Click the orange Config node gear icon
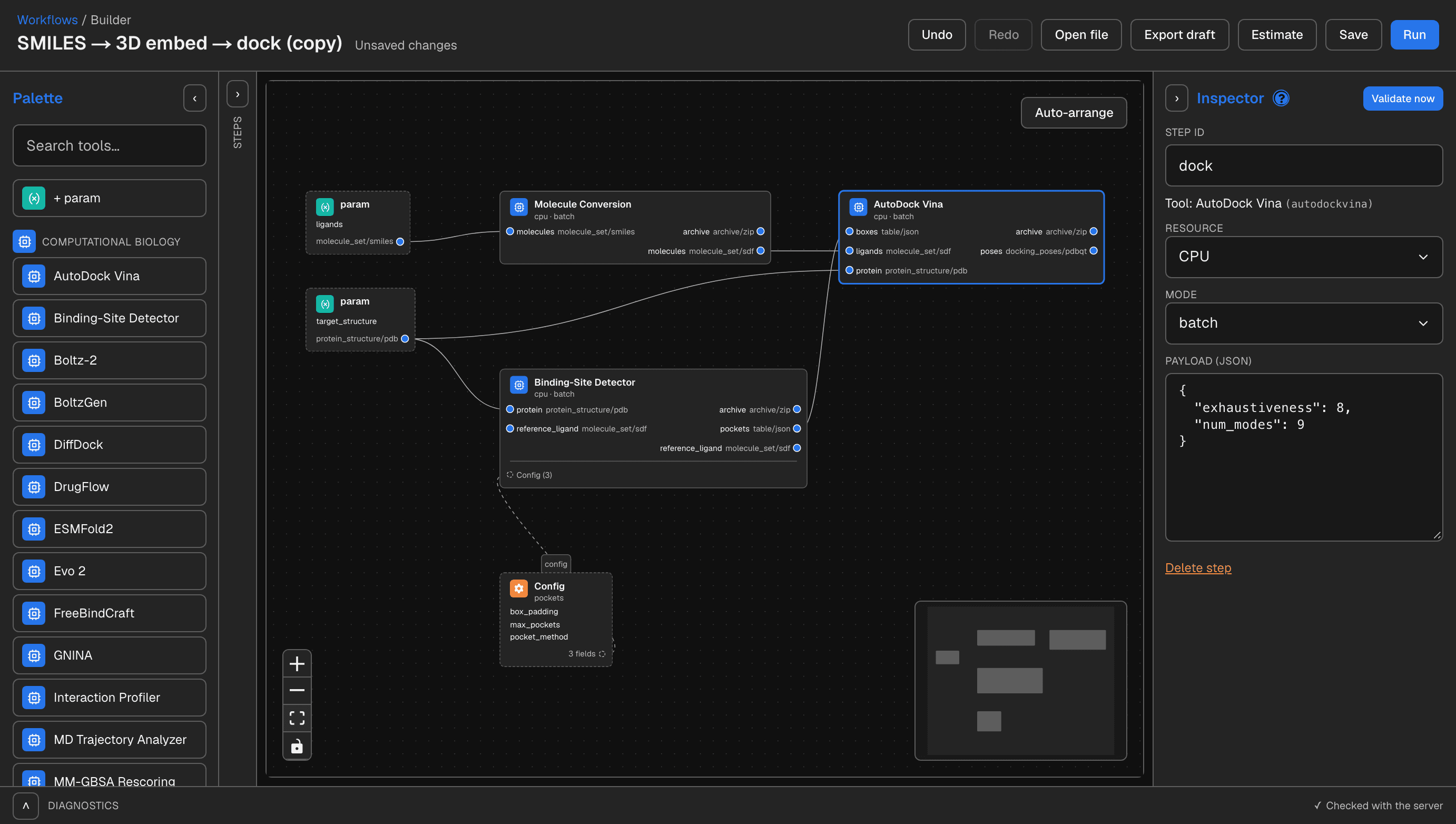The width and height of the screenshot is (1456, 824). pos(519,588)
